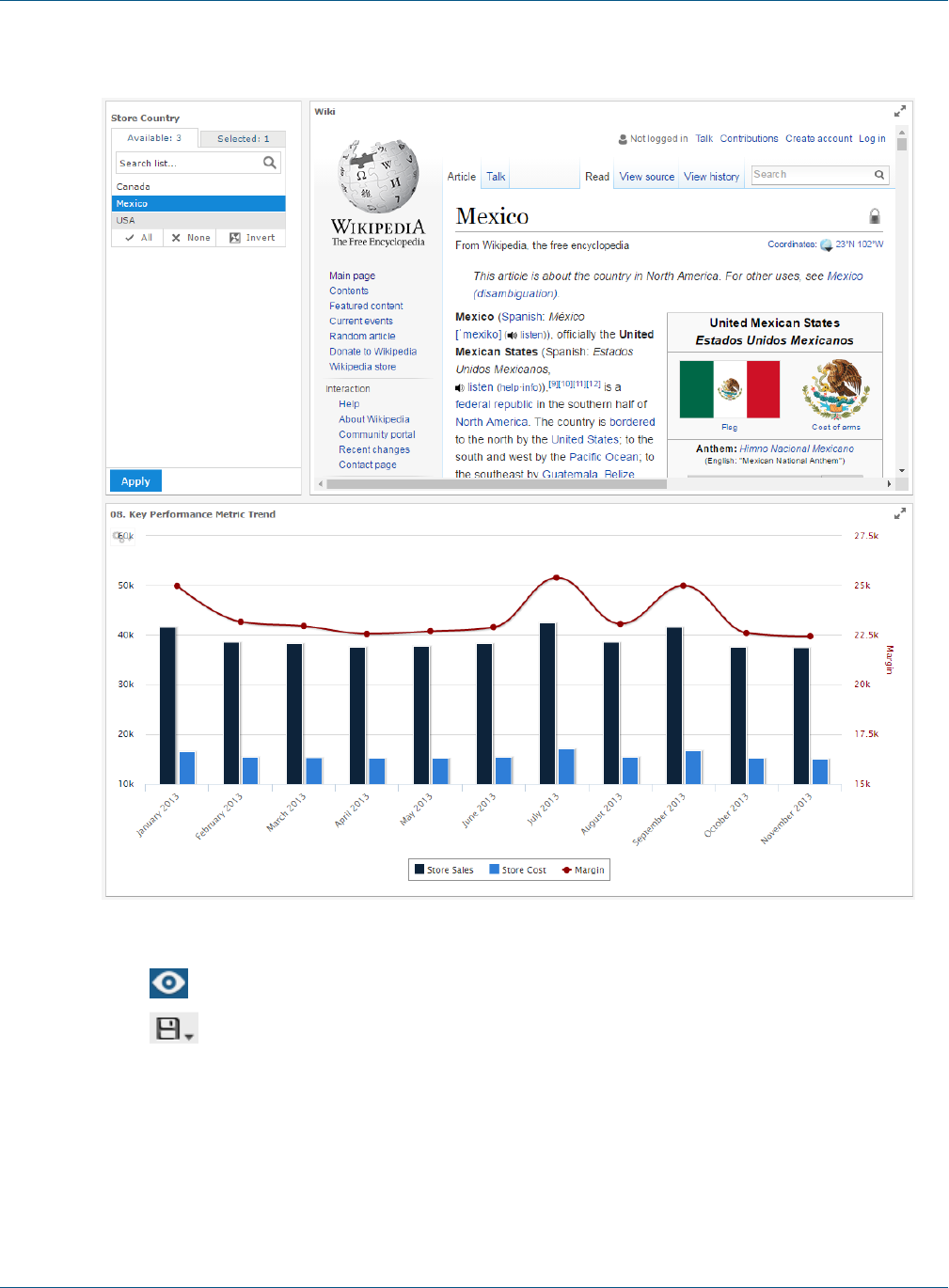Screen dimensions: 949x1288
Task: Open the Community portal link
Action: tap(377, 434)
